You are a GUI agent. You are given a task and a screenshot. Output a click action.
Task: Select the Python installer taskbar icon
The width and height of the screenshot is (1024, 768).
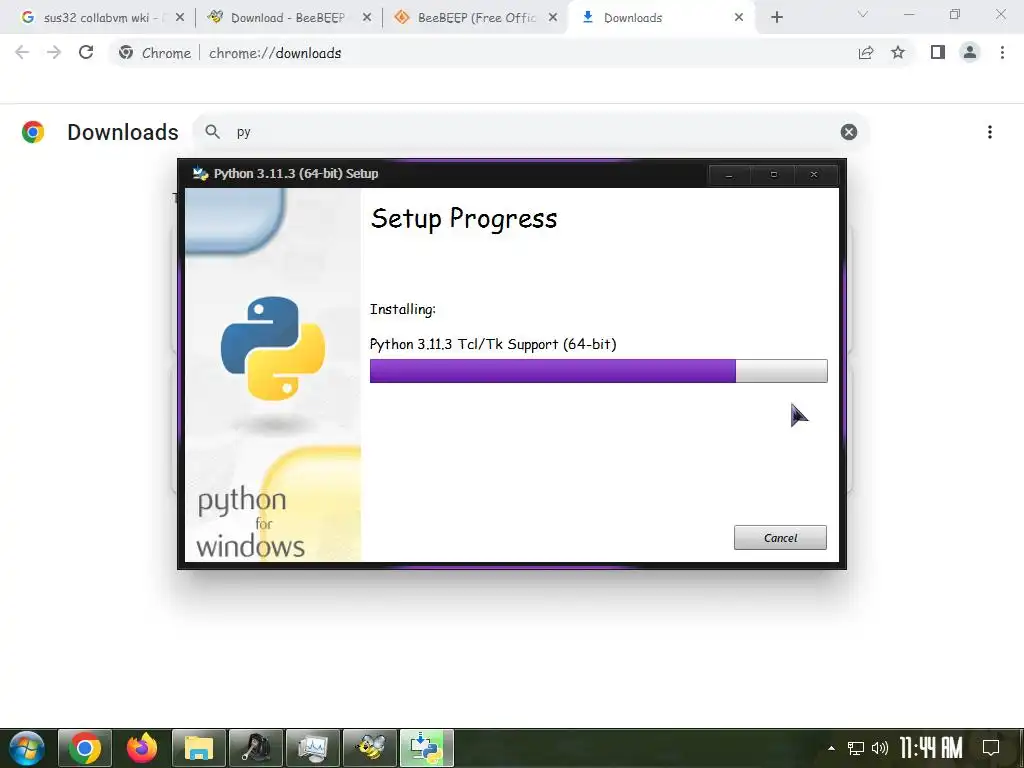(426, 748)
